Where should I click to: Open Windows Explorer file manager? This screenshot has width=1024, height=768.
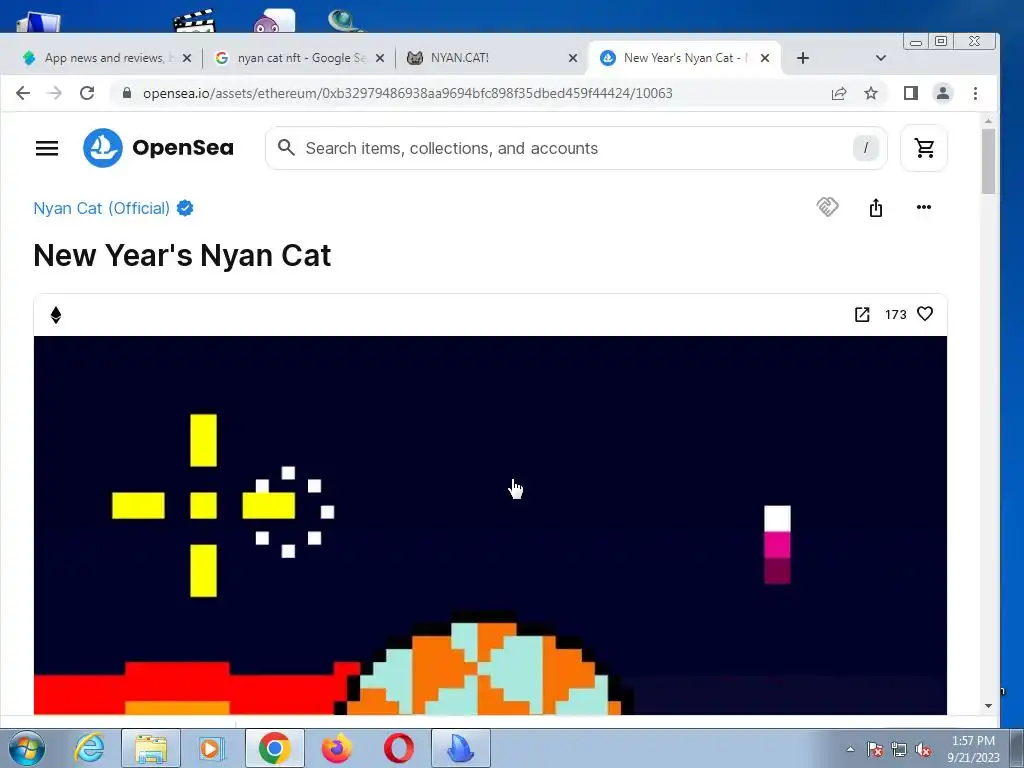(151, 748)
